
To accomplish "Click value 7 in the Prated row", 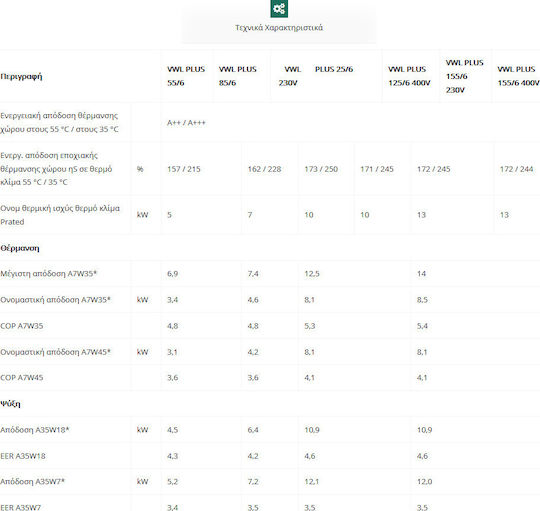I will 250,215.
